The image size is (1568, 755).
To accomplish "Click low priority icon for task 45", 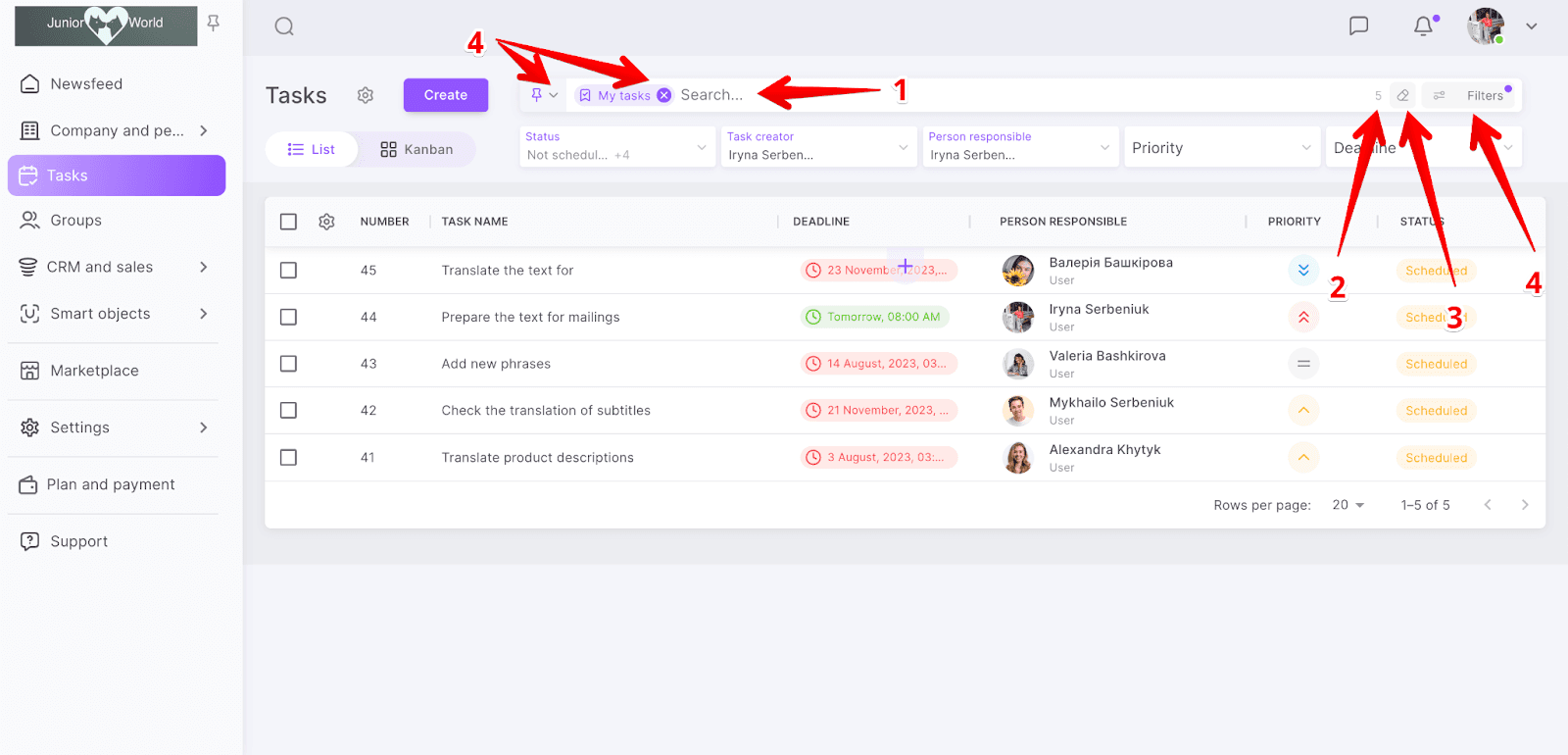I will [1303, 270].
